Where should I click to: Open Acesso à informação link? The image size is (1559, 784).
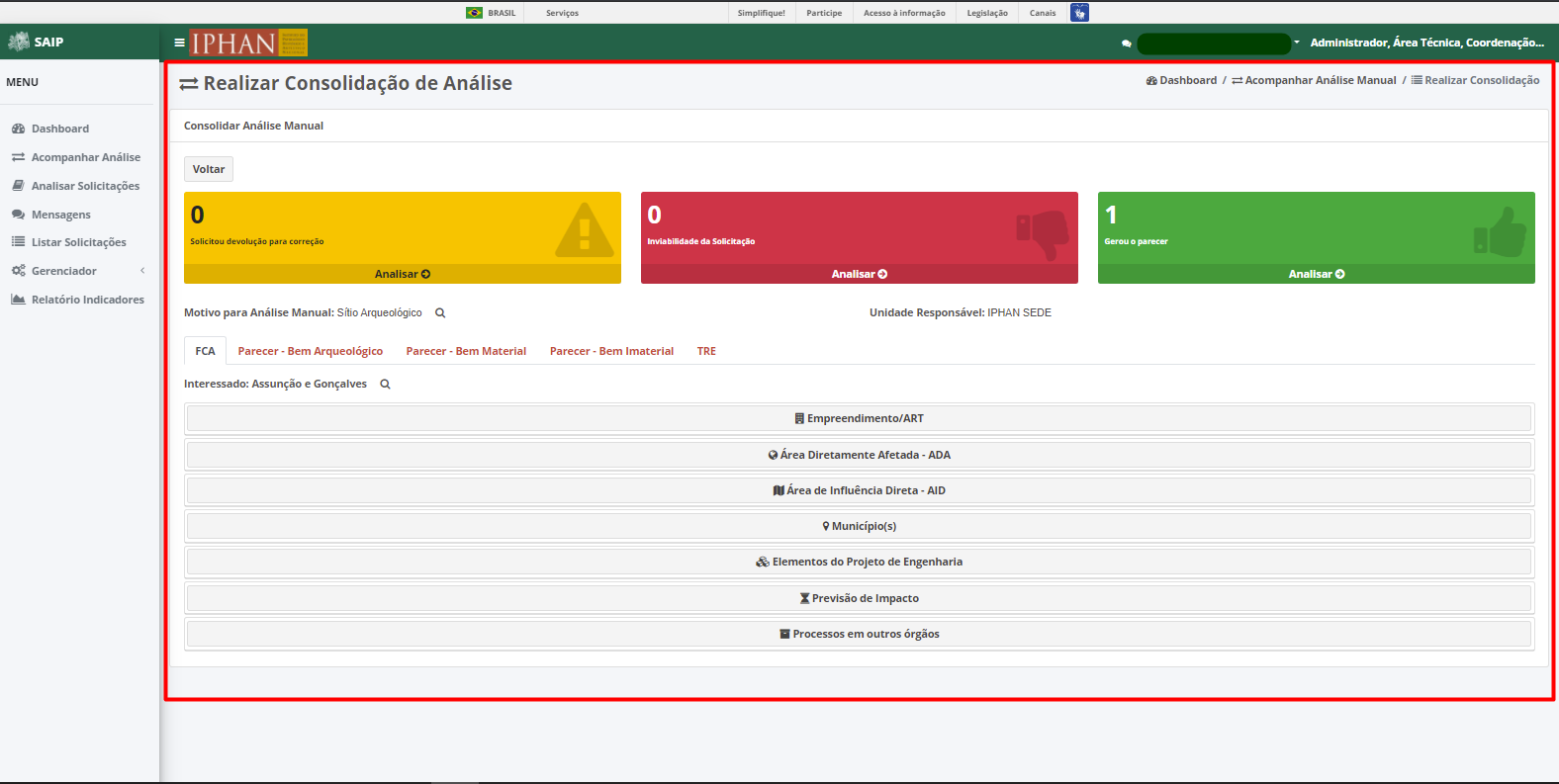(904, 13)
